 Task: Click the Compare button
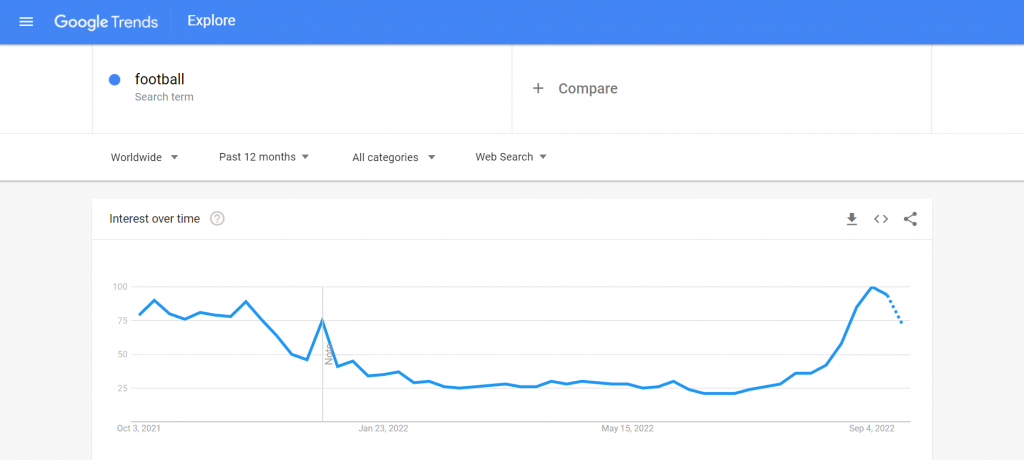587,88
